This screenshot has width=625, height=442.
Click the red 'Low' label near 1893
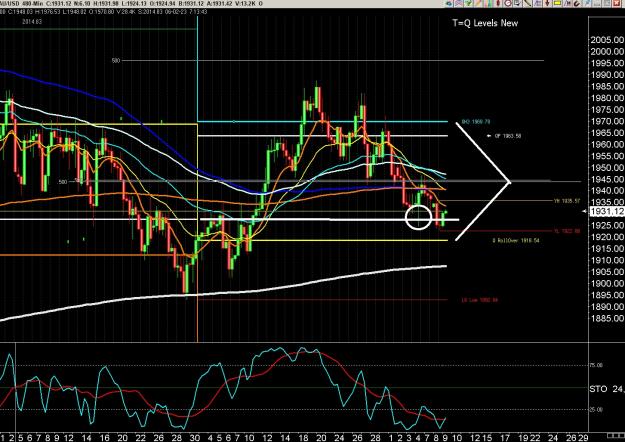tap(480, 300)
